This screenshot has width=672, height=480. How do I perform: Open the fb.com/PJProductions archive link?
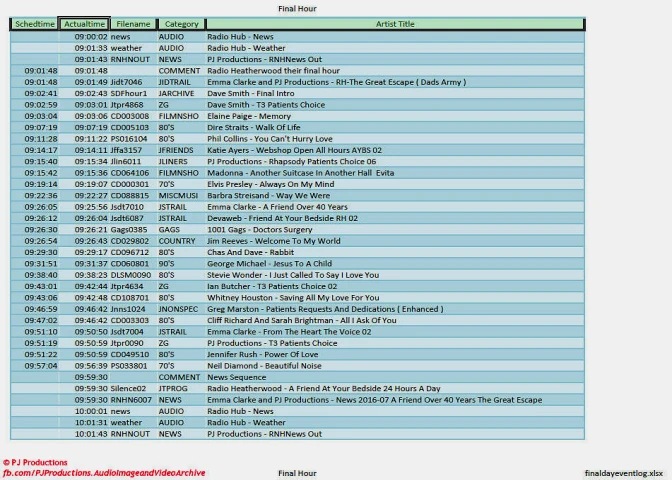pos(104,473)
